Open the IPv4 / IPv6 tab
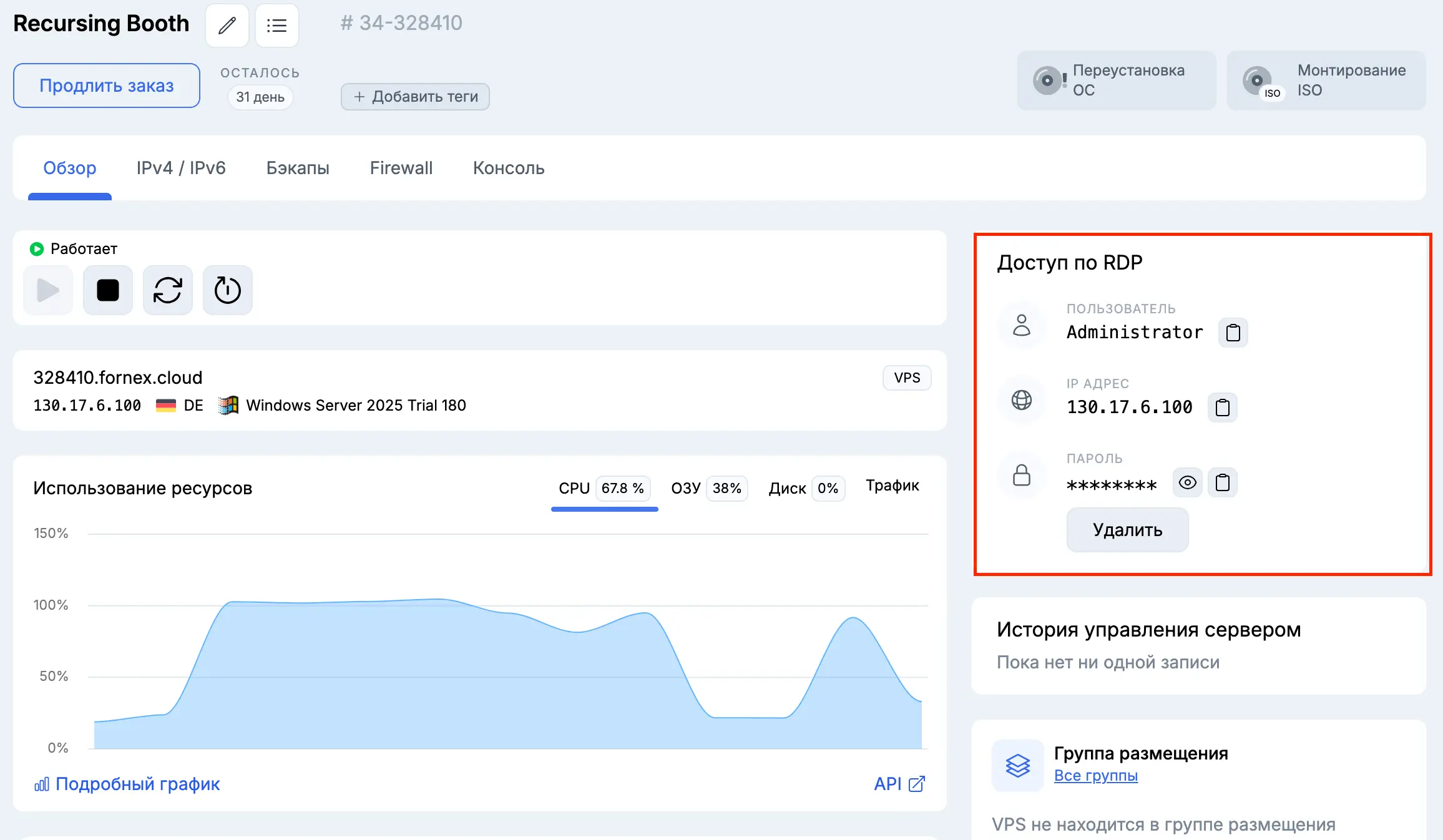 pyautogui.click(x=181, y=168)
